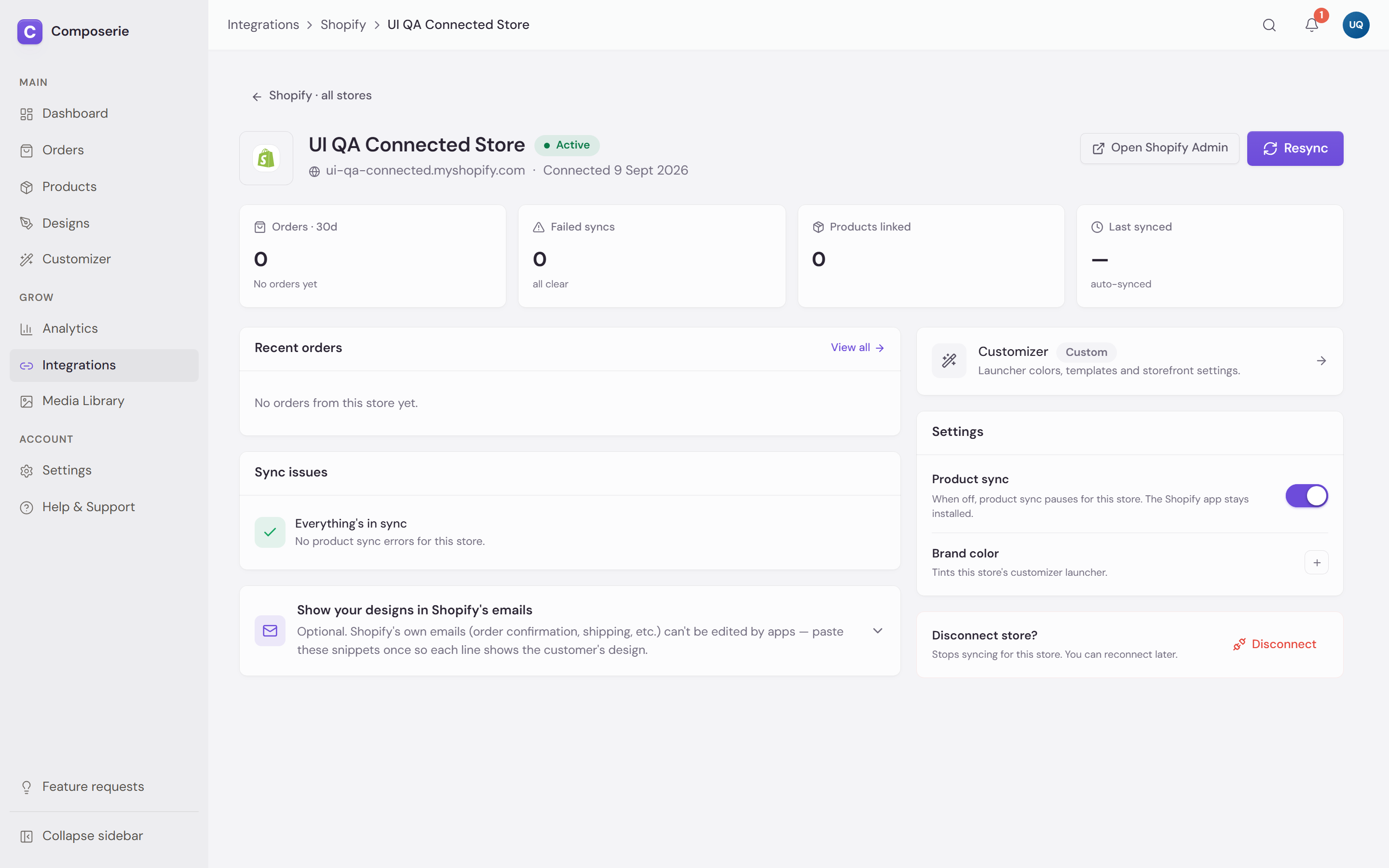
Task: Click ui-qa-connected.myshopify.com domain text
Action: 425,171
